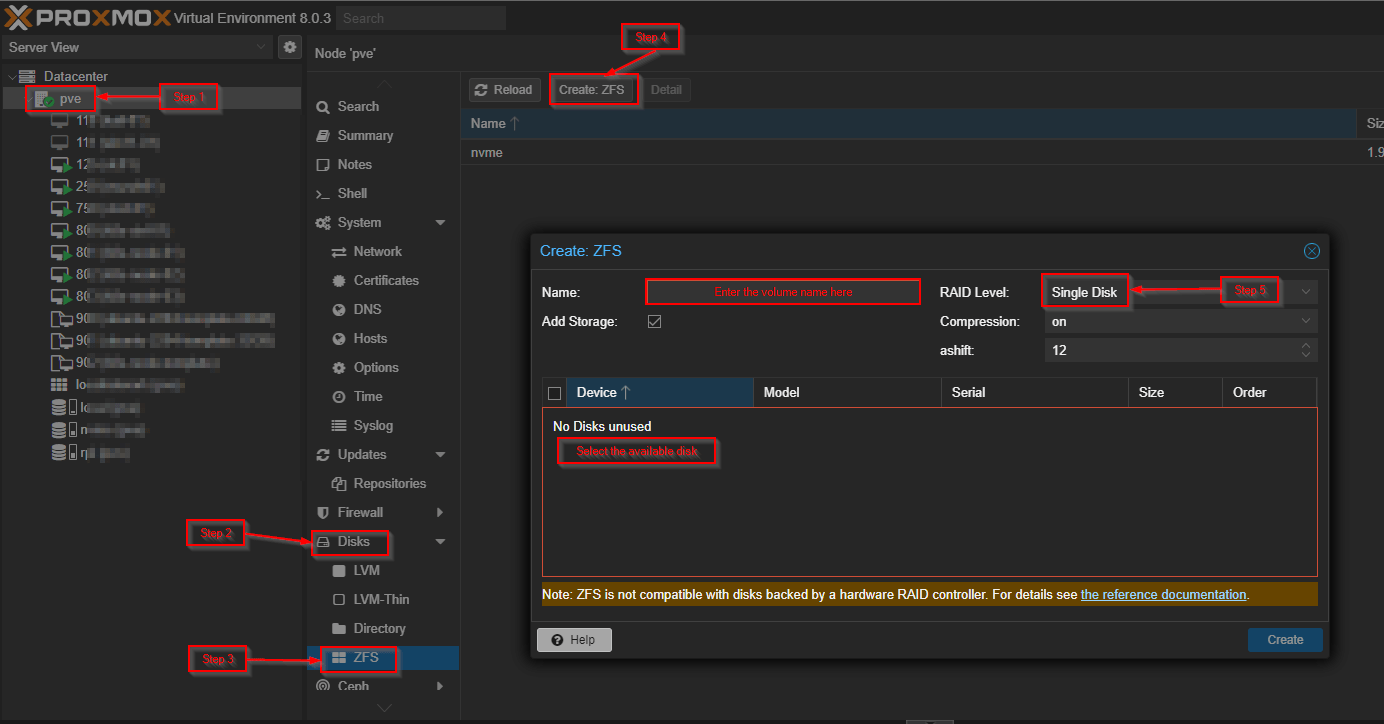Open the gear settings beside Server View
This screenshot has height=724, width=1384.
pyautogui.click(x=289, y=47)
